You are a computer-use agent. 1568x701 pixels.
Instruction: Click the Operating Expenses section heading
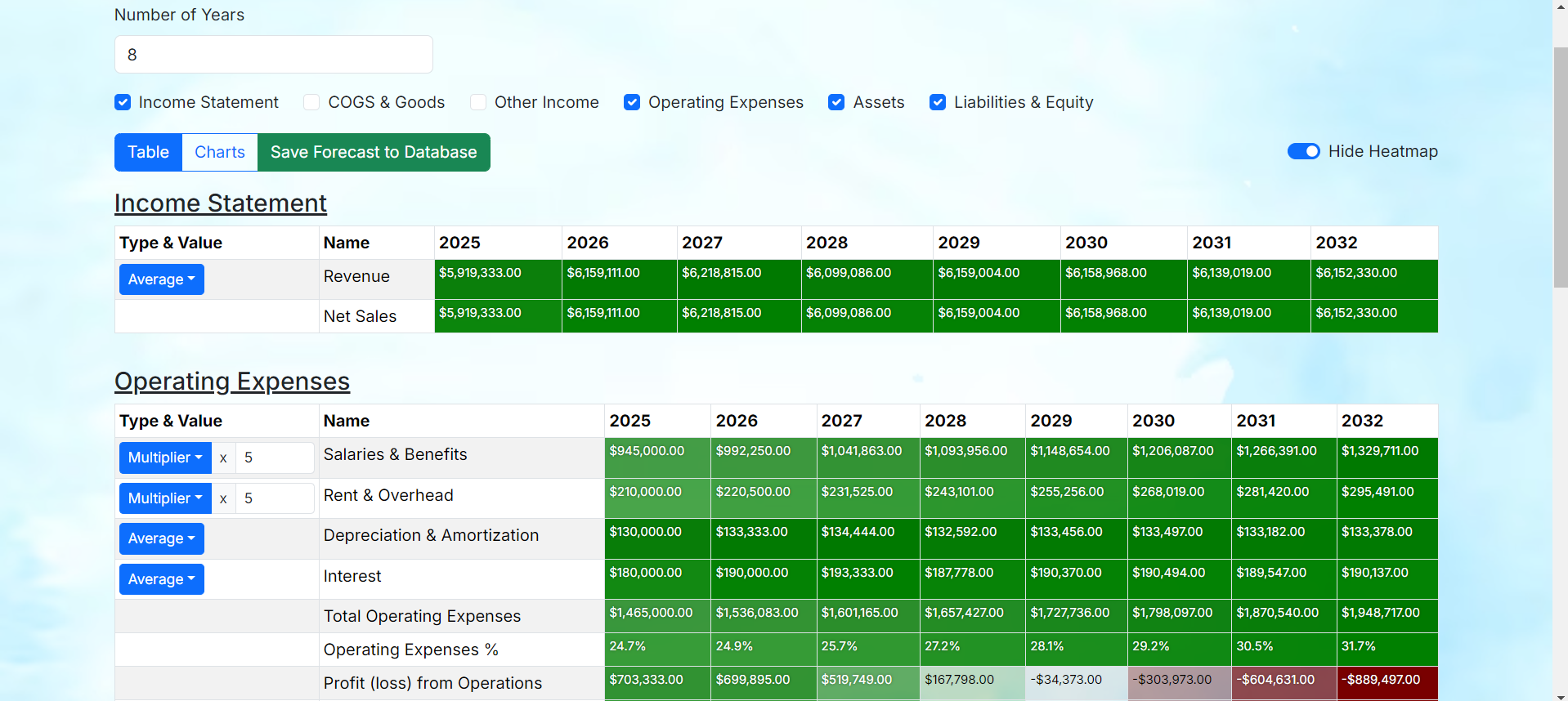click(232, 381)
